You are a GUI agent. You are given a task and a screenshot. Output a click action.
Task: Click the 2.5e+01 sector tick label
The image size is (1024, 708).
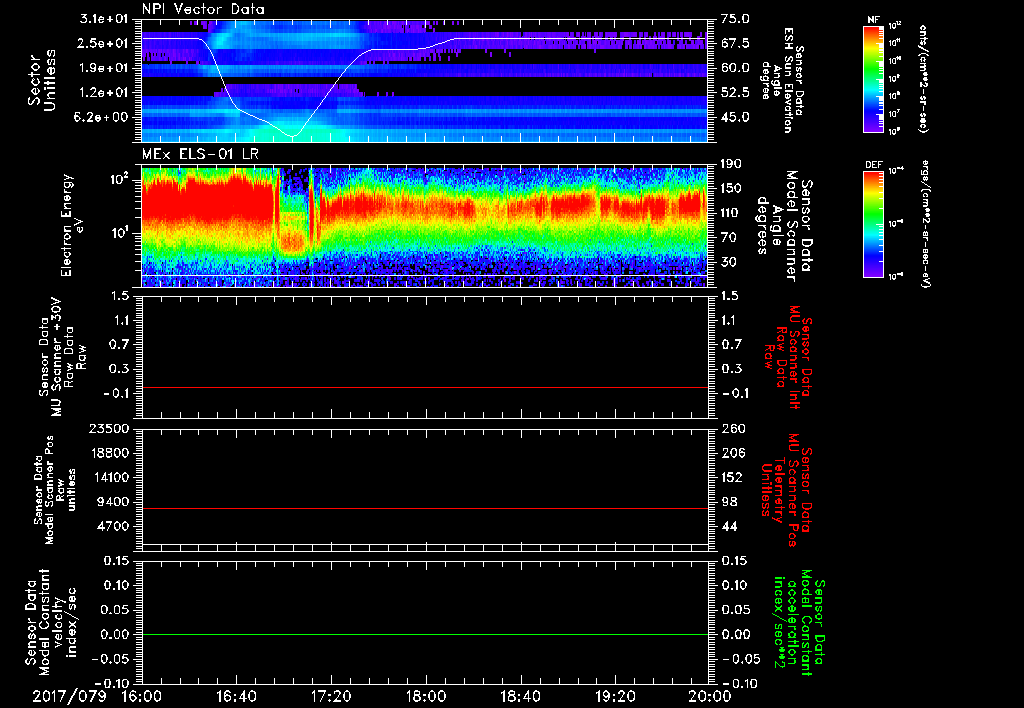coord(104,43)
